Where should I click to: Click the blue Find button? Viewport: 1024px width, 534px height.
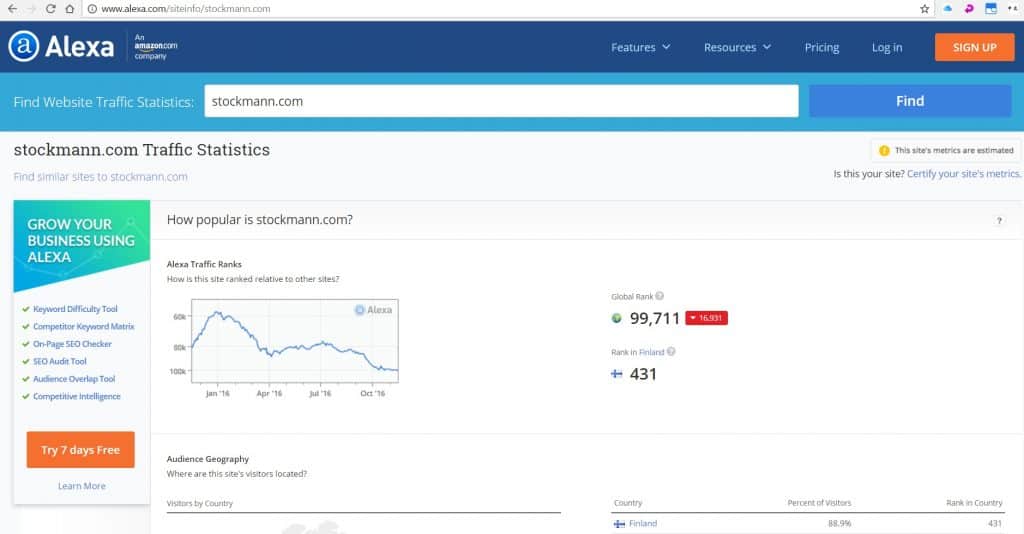[910, 101]
